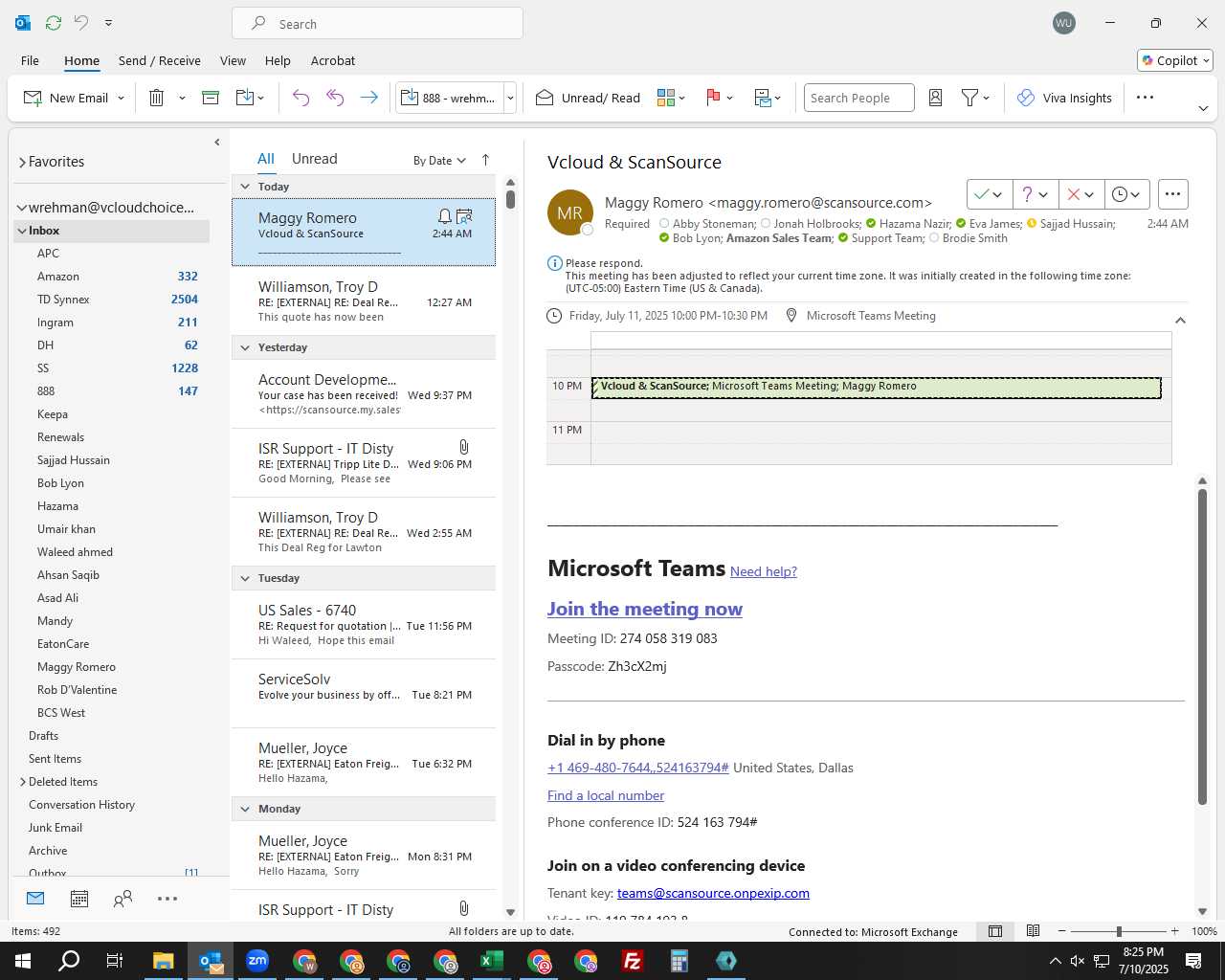Click the zoom in plus button
1225x980 pixels.
point(1175,931)
